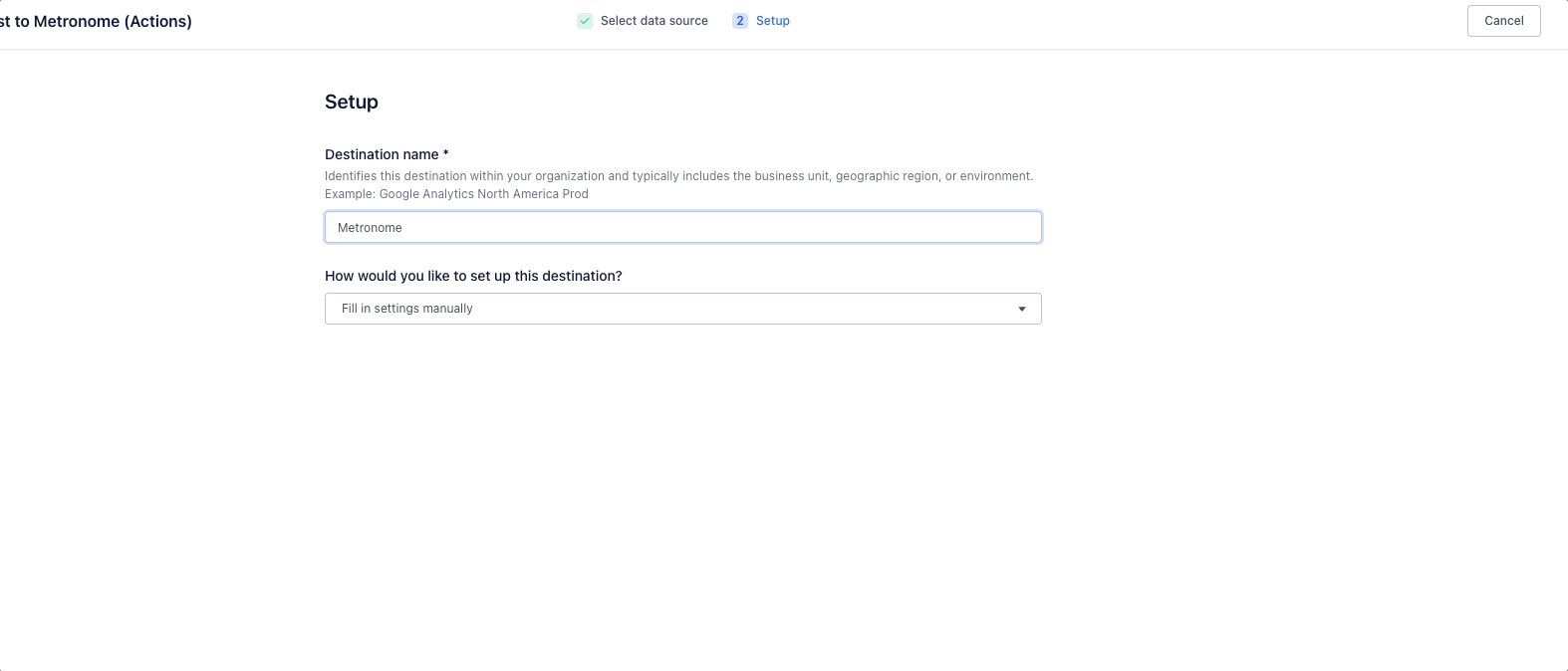This screenshot has width=1568, height=671.
Task: Open the Fill in settings manually dropdown
Action: tap(683, 309)
